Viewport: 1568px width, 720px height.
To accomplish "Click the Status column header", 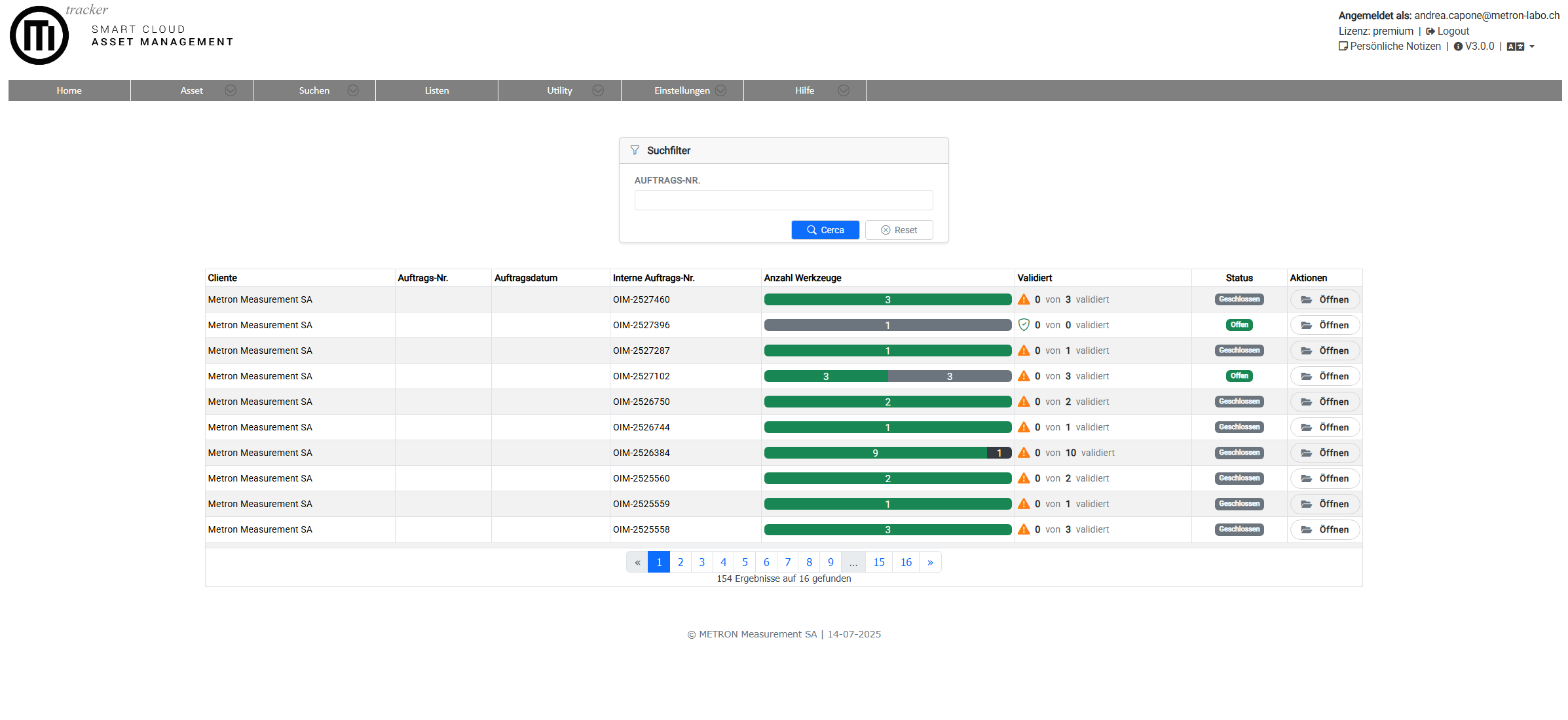I will (1239, 278).
